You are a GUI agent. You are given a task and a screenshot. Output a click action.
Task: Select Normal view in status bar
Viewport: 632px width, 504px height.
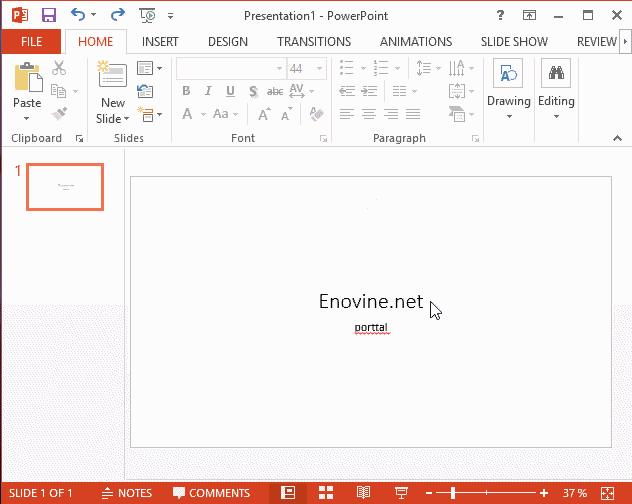(x=288, y=493)
